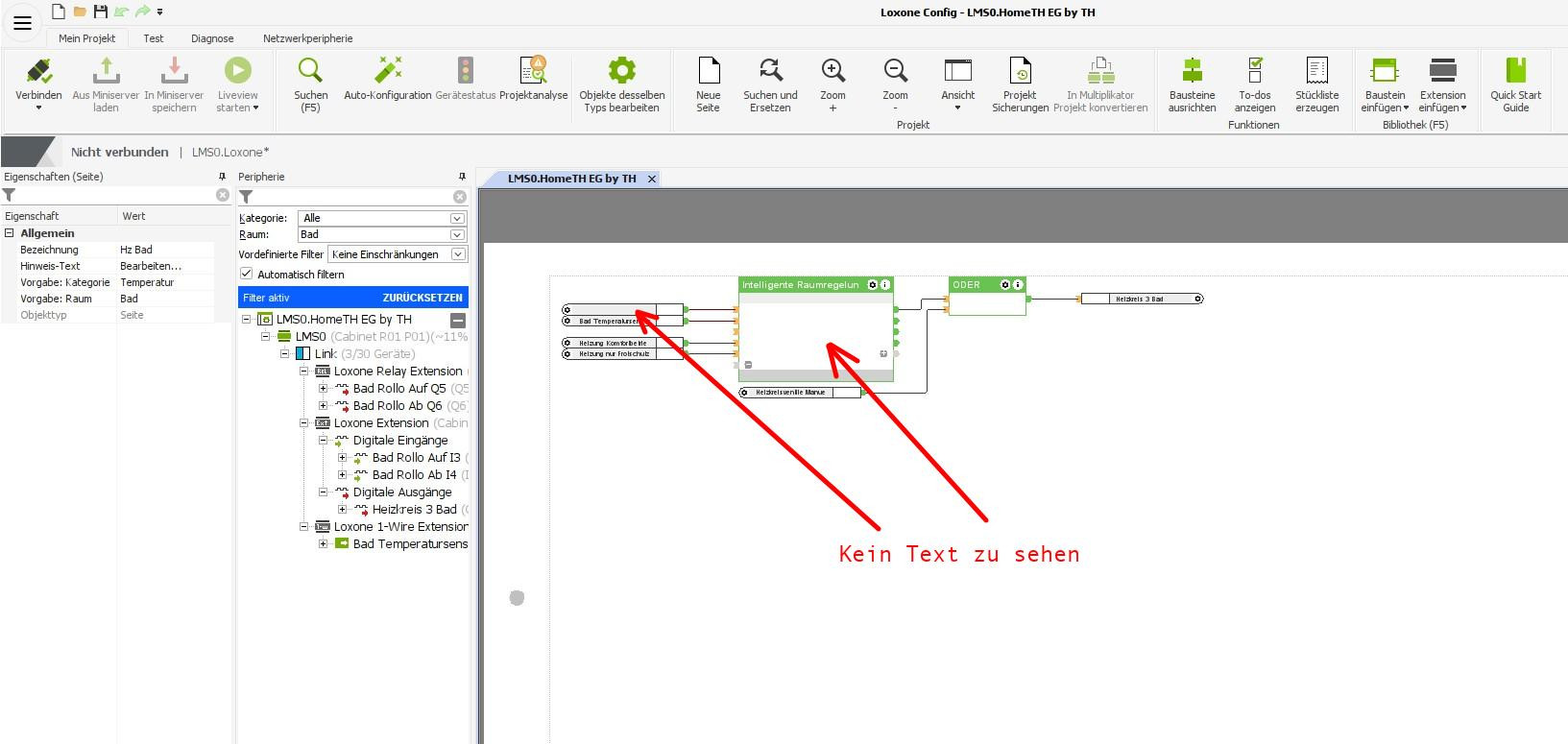This screenshot has width=1568, height=744.
Task: Open the Raum combo box
Action: pyautogui.click(x=381, y=234)
